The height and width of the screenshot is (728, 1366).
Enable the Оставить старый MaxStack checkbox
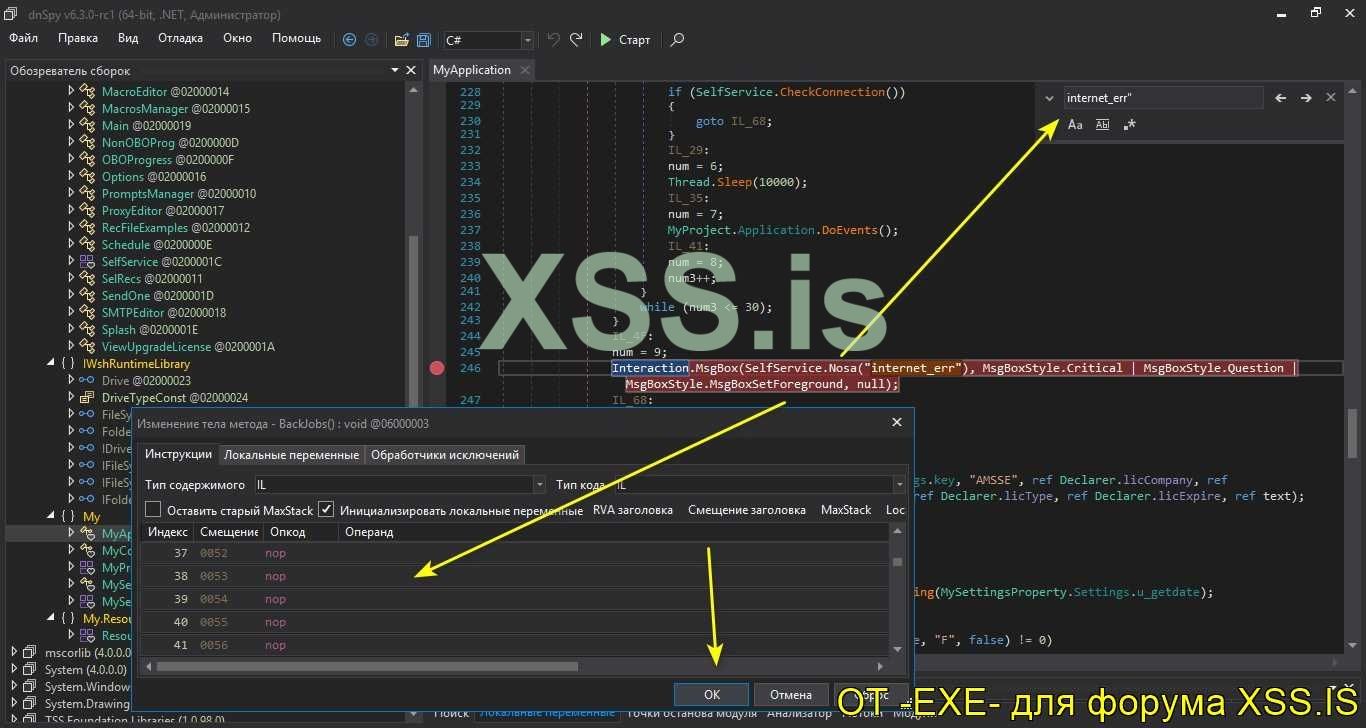coord(153,510)
